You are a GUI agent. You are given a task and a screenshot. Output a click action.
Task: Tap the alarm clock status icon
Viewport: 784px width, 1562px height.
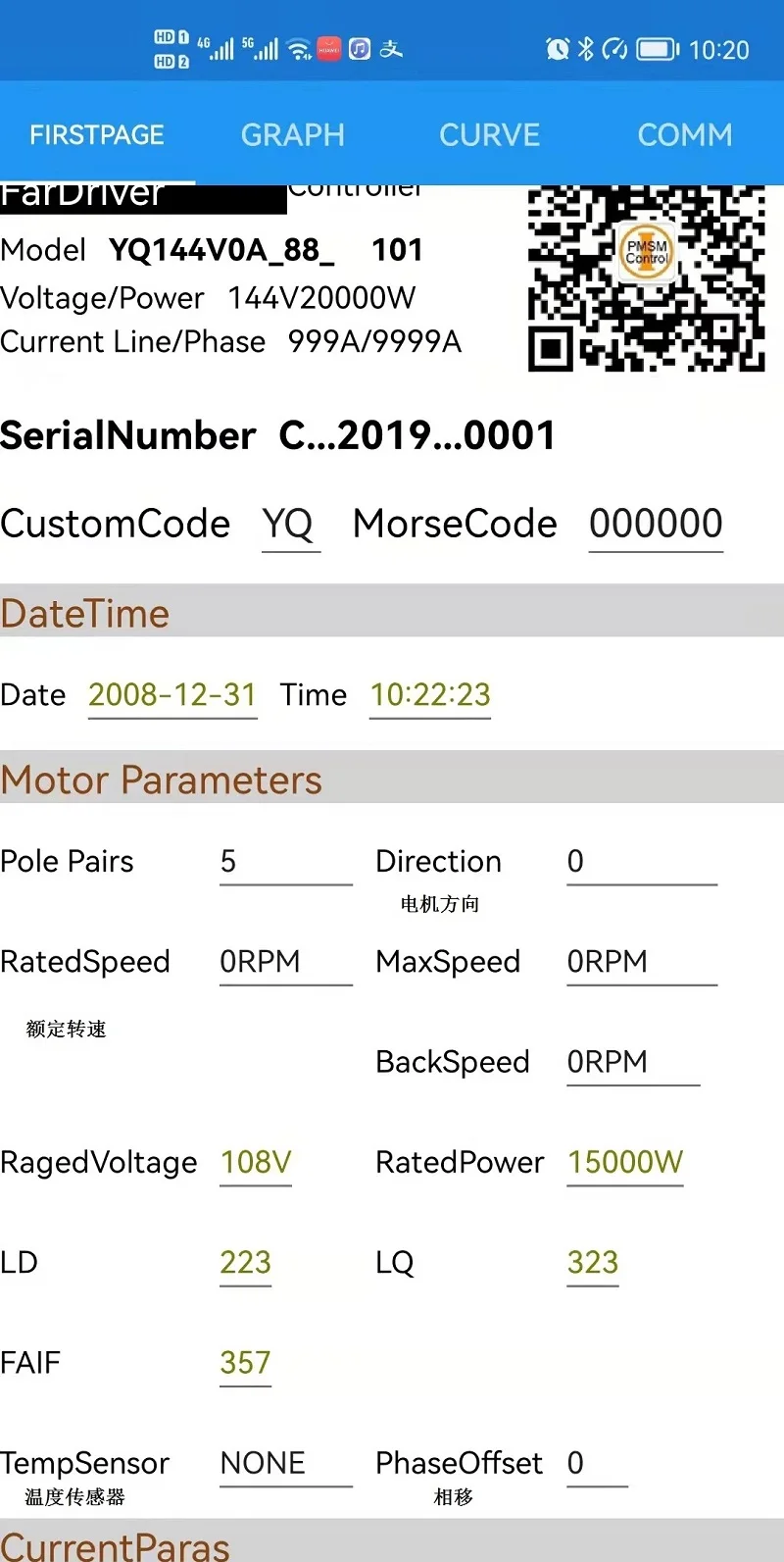[x=558, y=49]
